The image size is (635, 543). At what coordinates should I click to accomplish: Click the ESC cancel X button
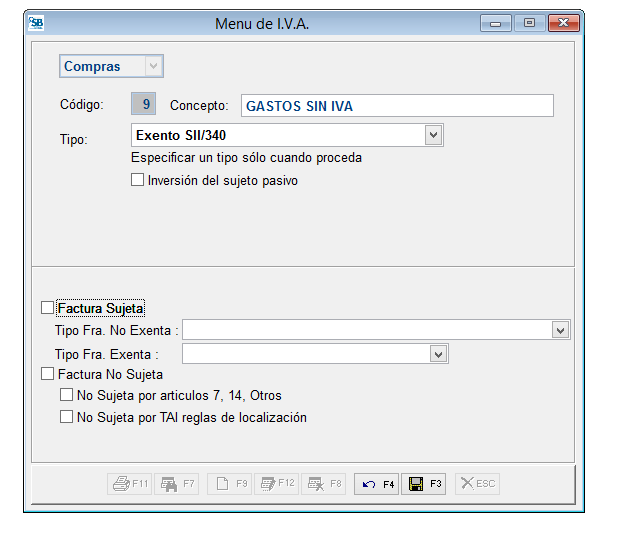pos(476,484)
